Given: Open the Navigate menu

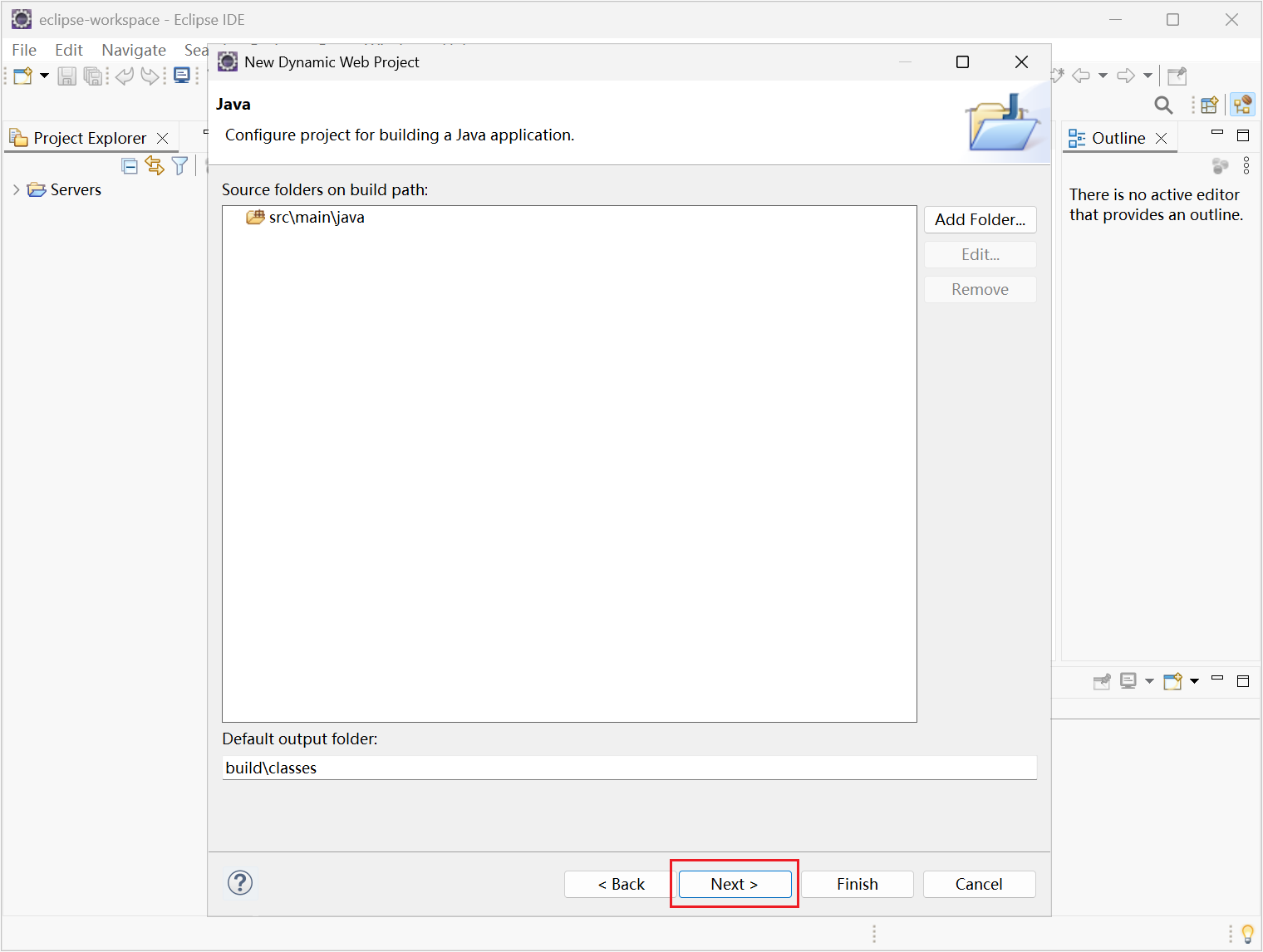Looking at the screenshot, I should pyautogui.click(x=134, y=50).
